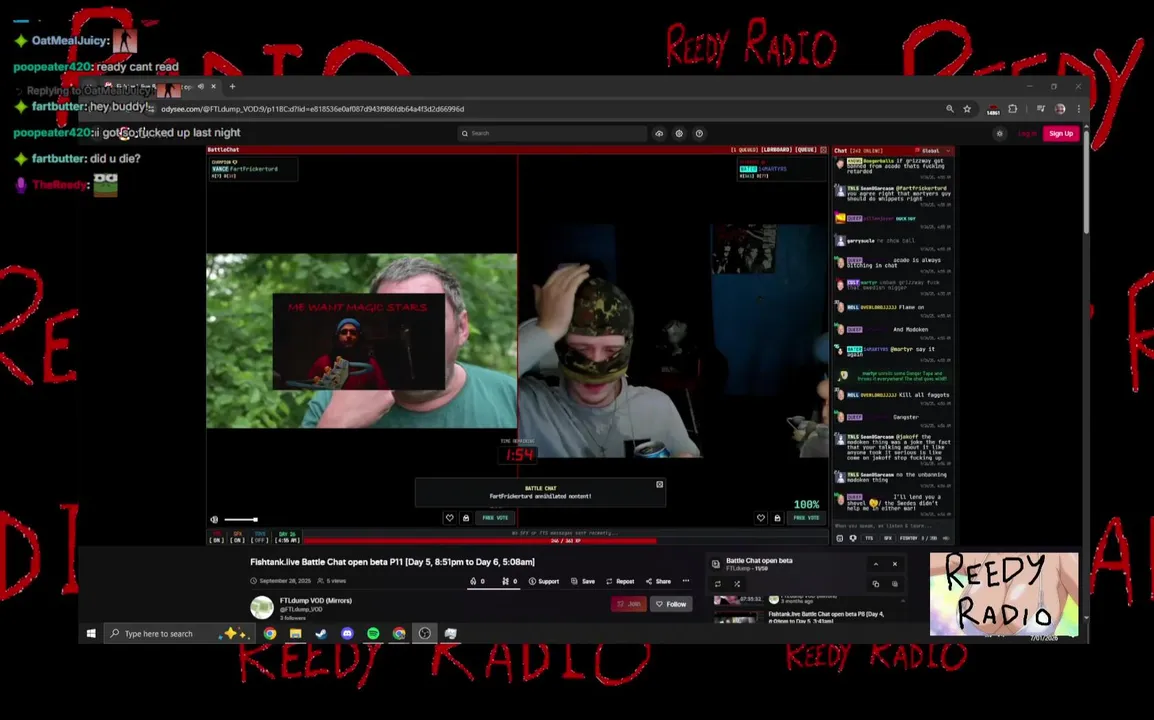1154x720 pixels.
Task: Click the slime dislike icon with 0
Action: [509, 581]
